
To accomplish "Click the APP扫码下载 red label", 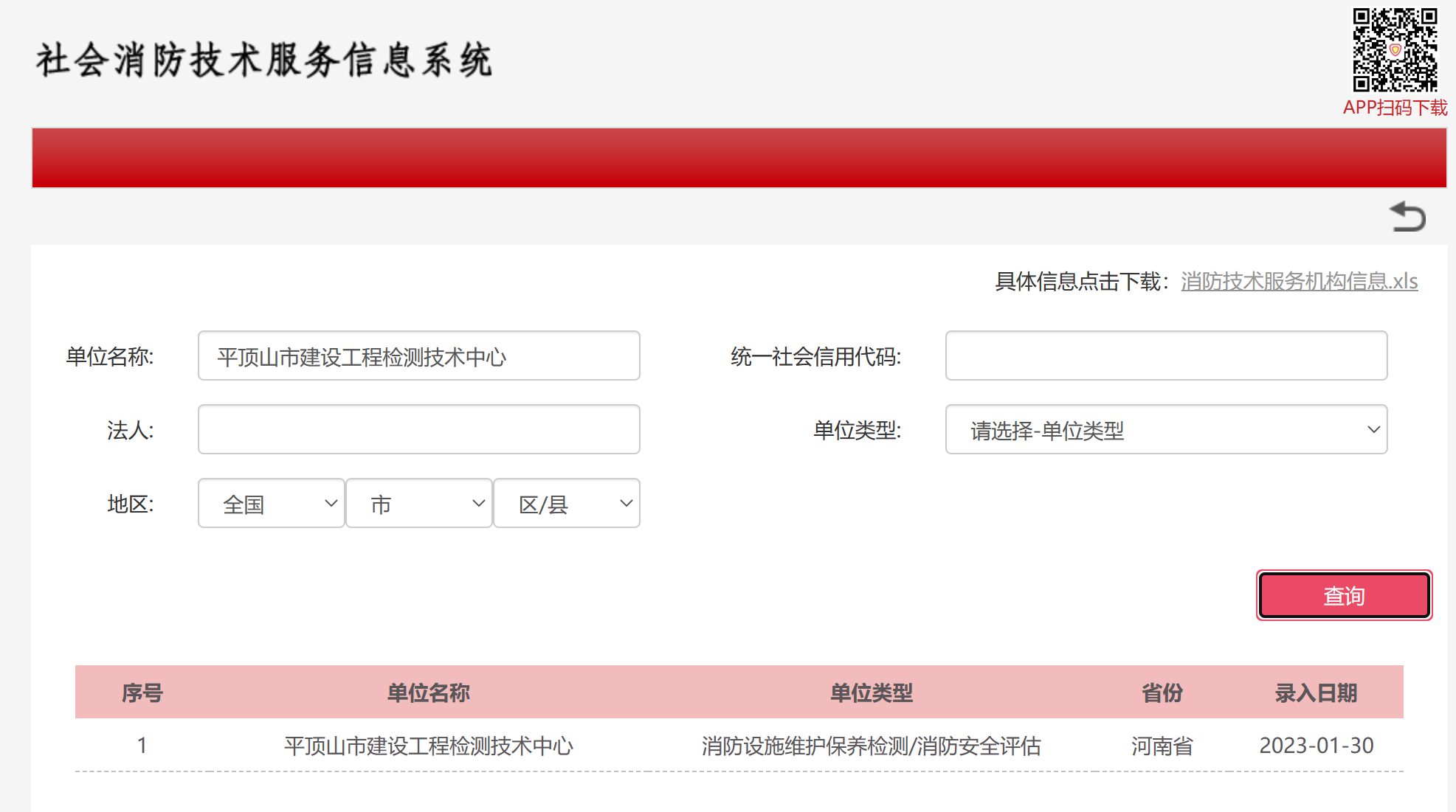I will [x=1395, y=108].
